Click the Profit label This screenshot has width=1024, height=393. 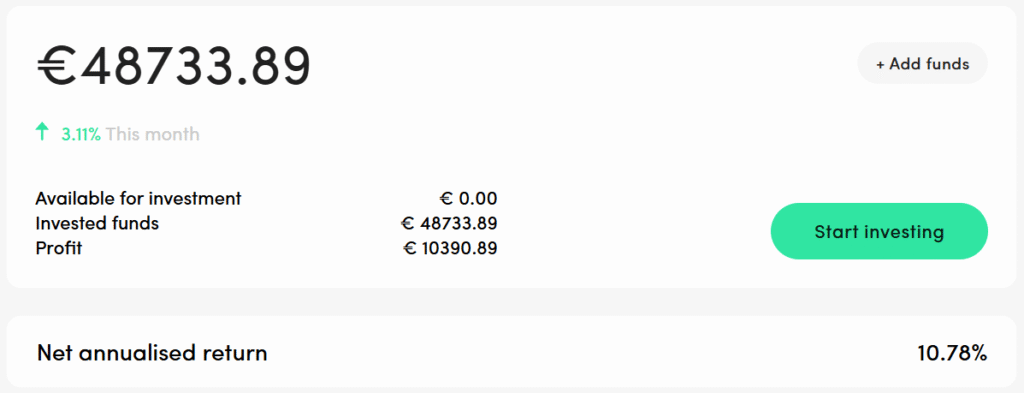(x=59, y=249)
